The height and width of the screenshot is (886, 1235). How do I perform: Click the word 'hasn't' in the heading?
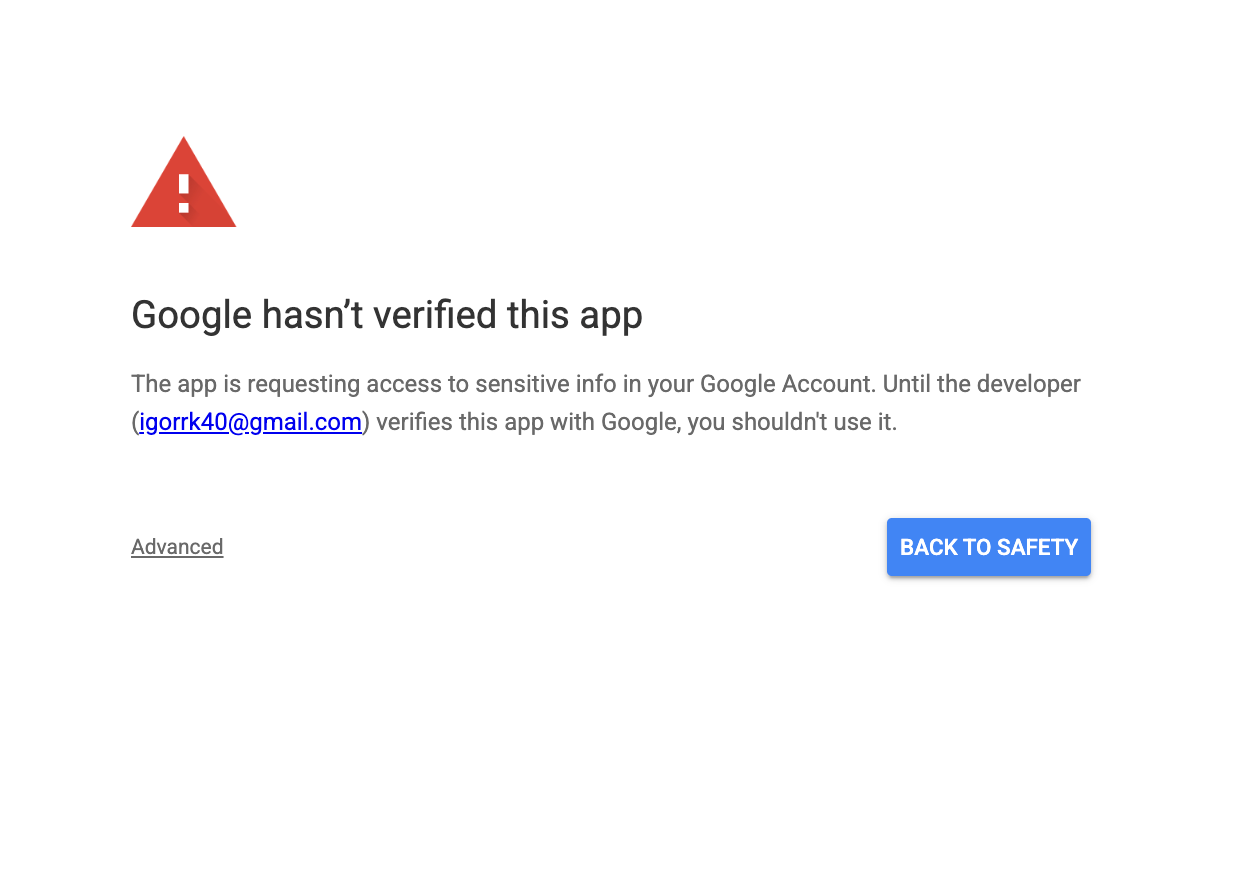coord(312,315)
